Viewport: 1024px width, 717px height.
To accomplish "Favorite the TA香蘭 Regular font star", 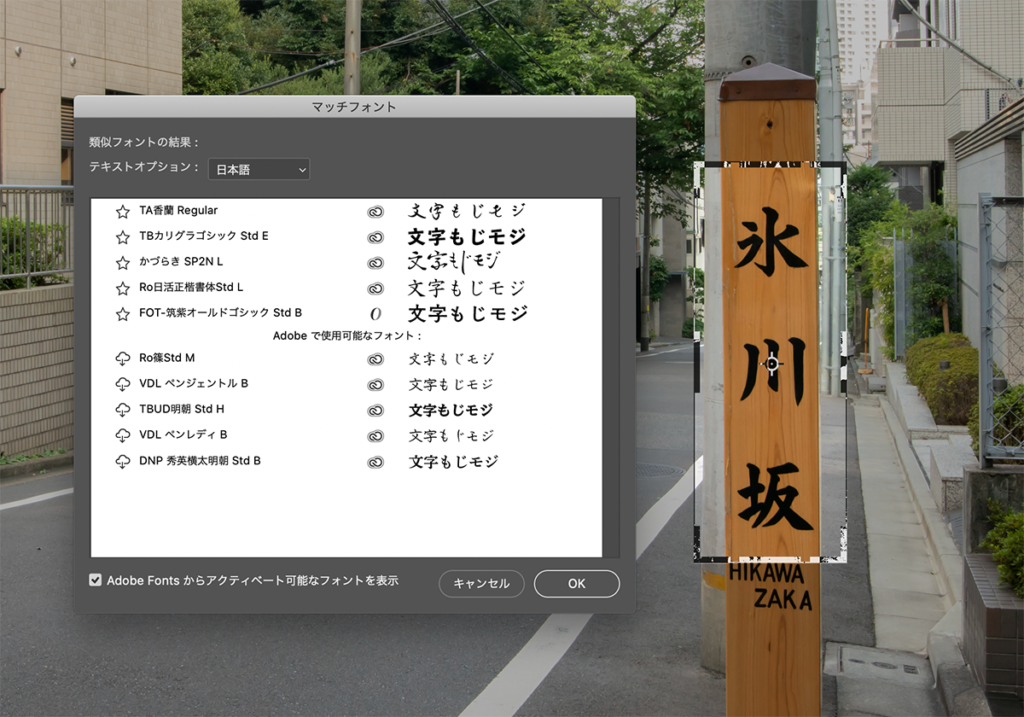I will 122,212.
